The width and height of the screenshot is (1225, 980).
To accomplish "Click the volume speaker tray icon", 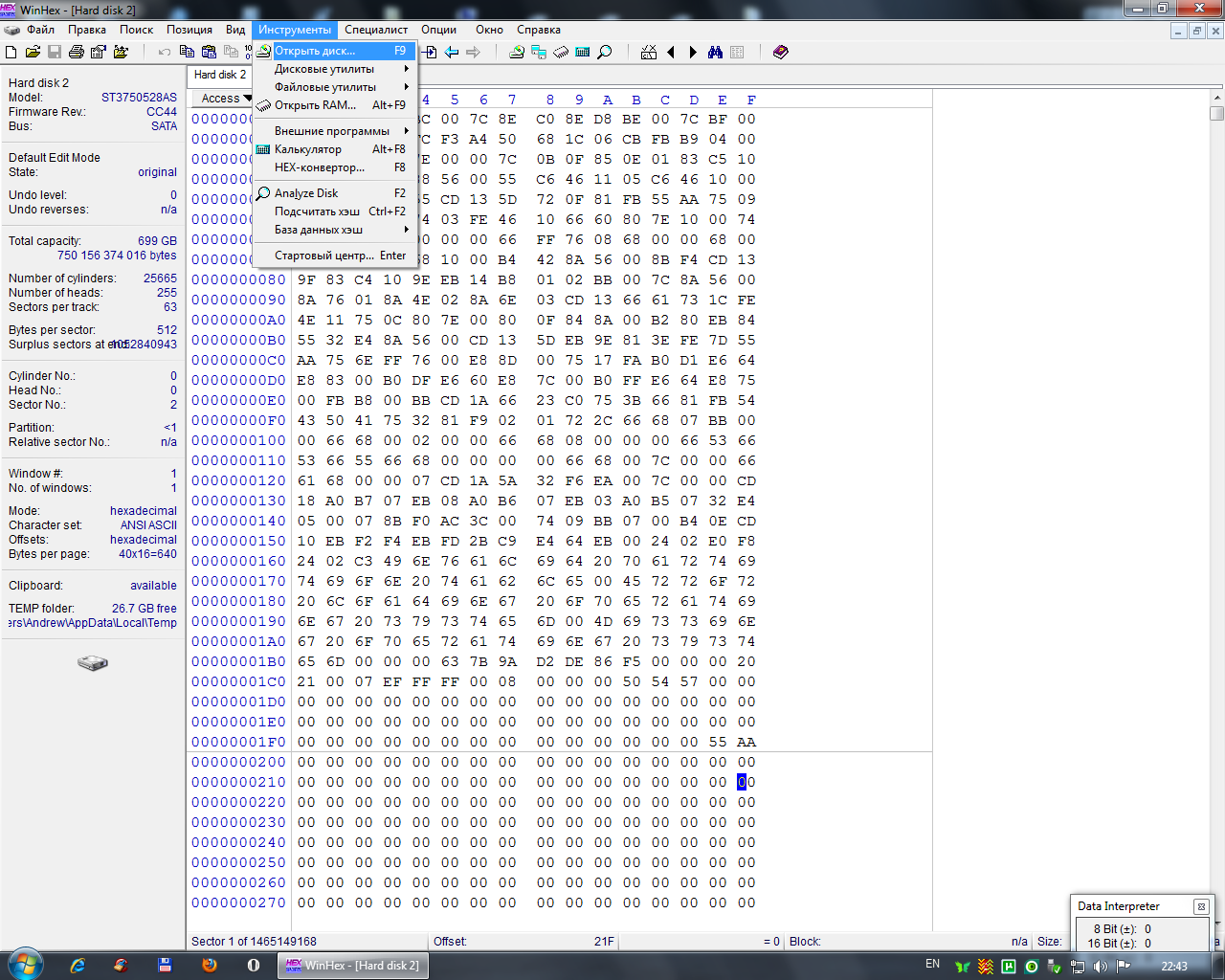I will point(1101,967).
